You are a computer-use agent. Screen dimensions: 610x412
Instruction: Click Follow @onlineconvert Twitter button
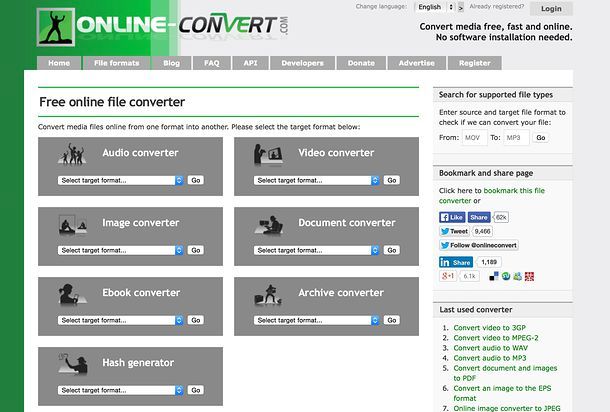pos(479,245)
